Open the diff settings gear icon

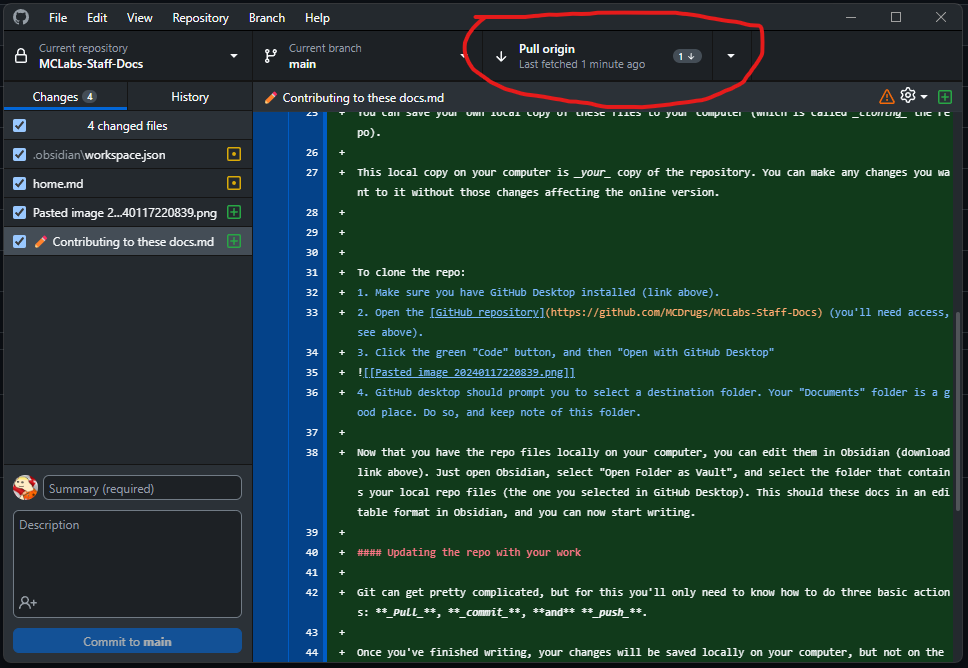908,96
